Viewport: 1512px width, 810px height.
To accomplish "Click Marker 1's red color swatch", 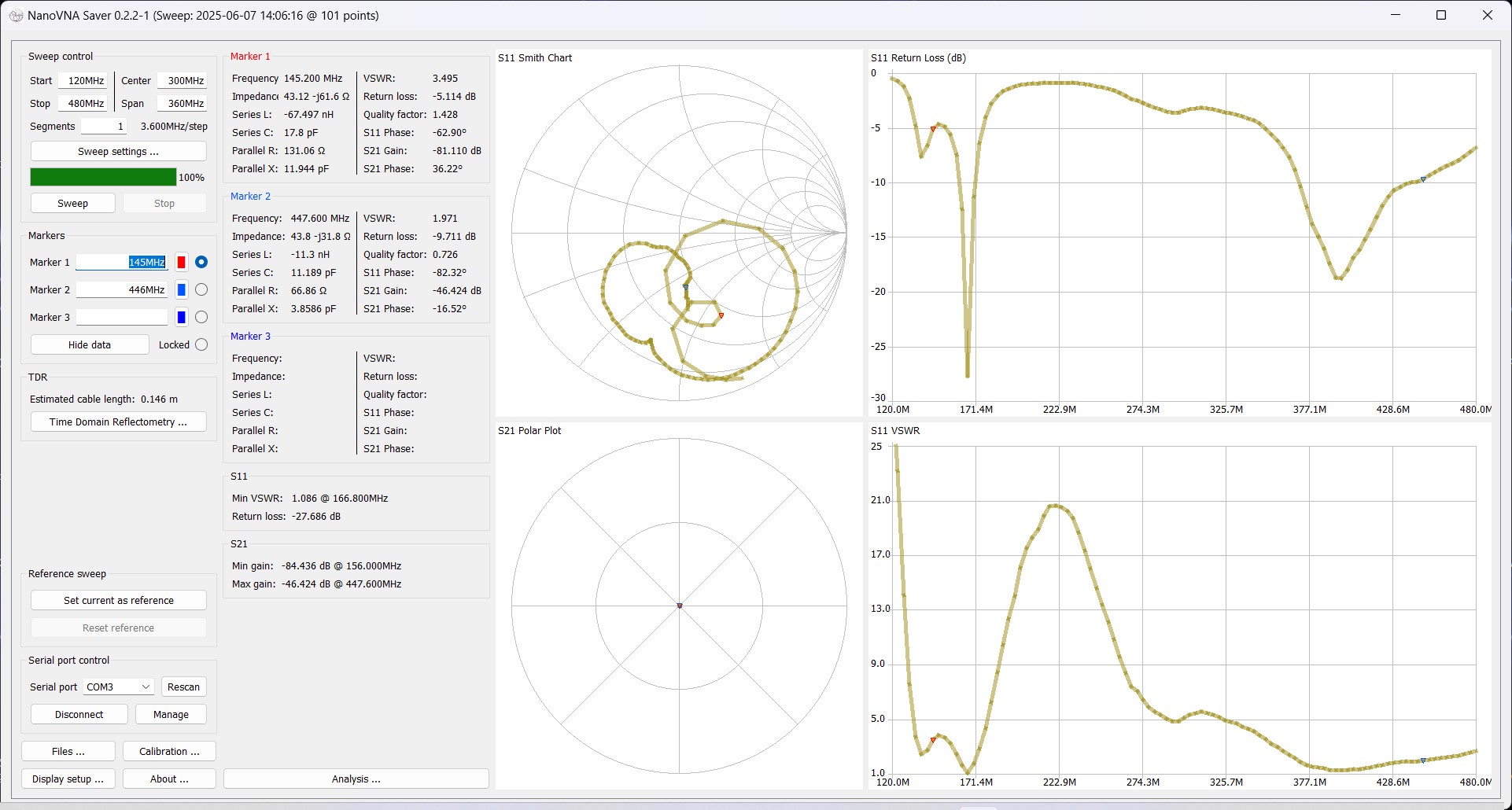I will coord(181,262).
